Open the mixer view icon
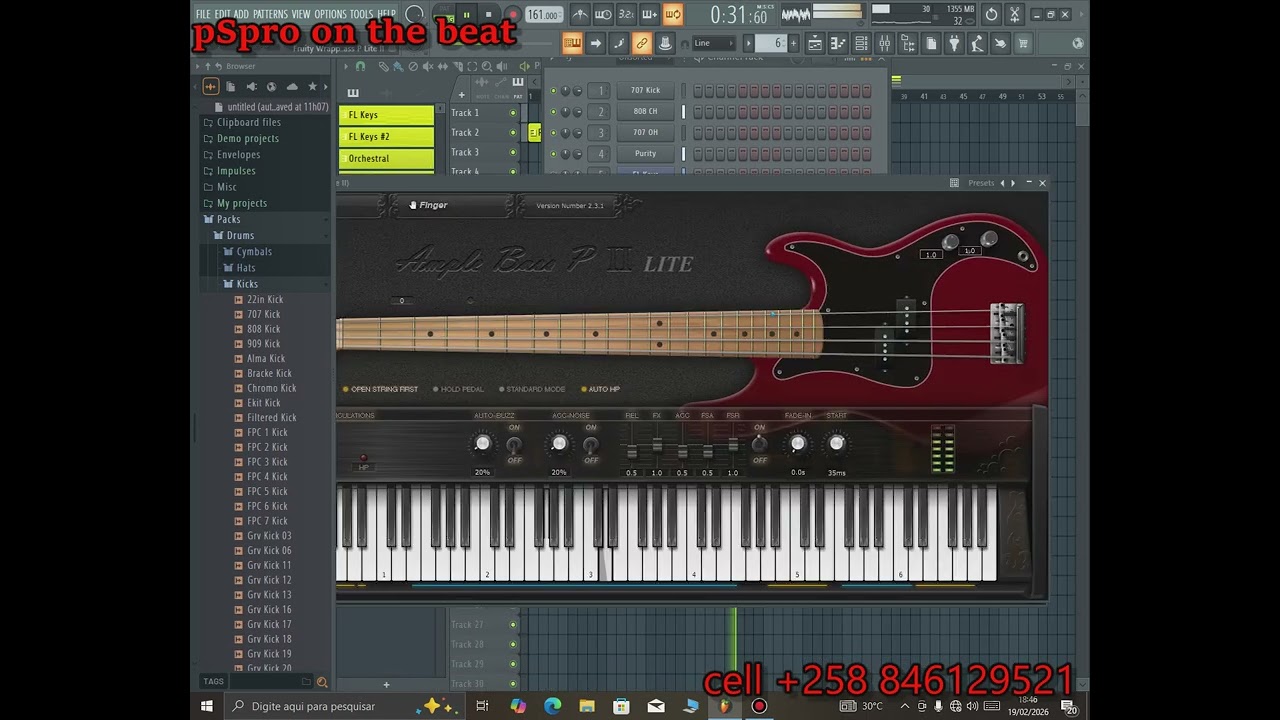The width and height of the screenshot is (1280, 720). click(885, 43)
